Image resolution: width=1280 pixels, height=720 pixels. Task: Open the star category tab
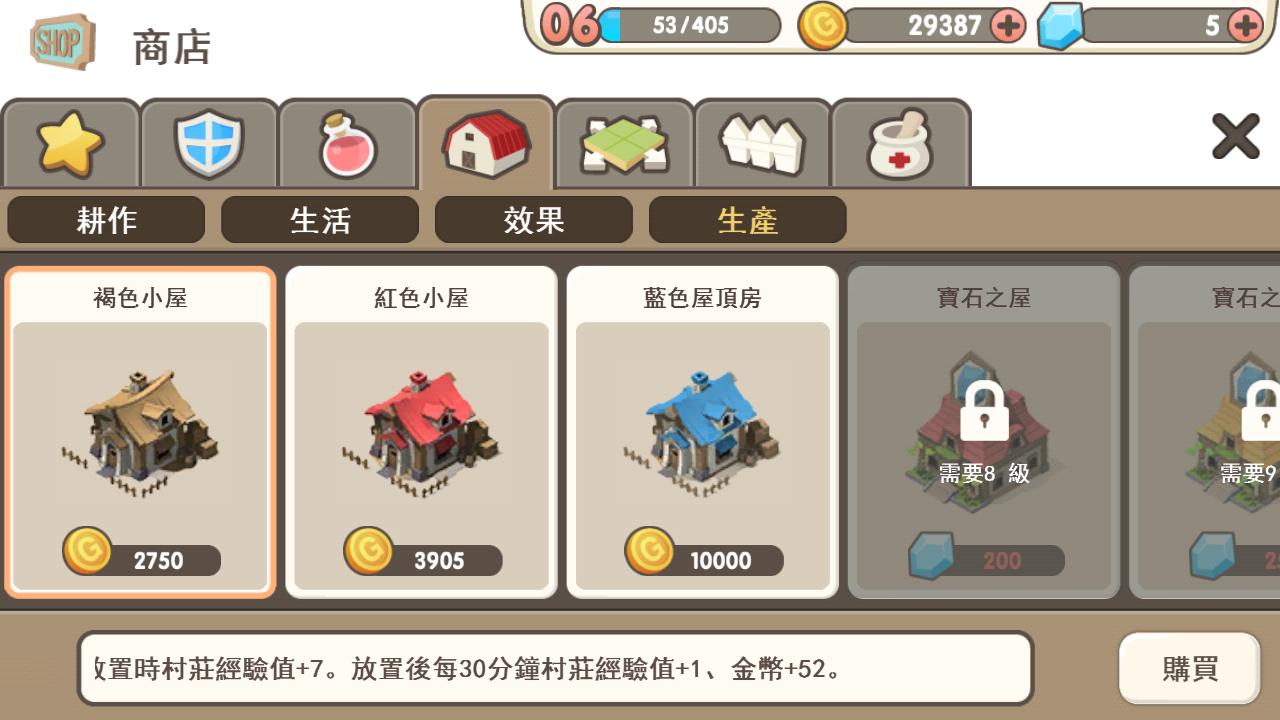pos(70,143)
